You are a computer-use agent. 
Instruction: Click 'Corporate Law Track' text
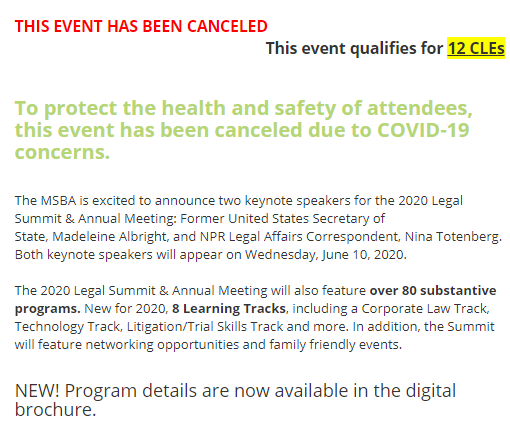425,309
